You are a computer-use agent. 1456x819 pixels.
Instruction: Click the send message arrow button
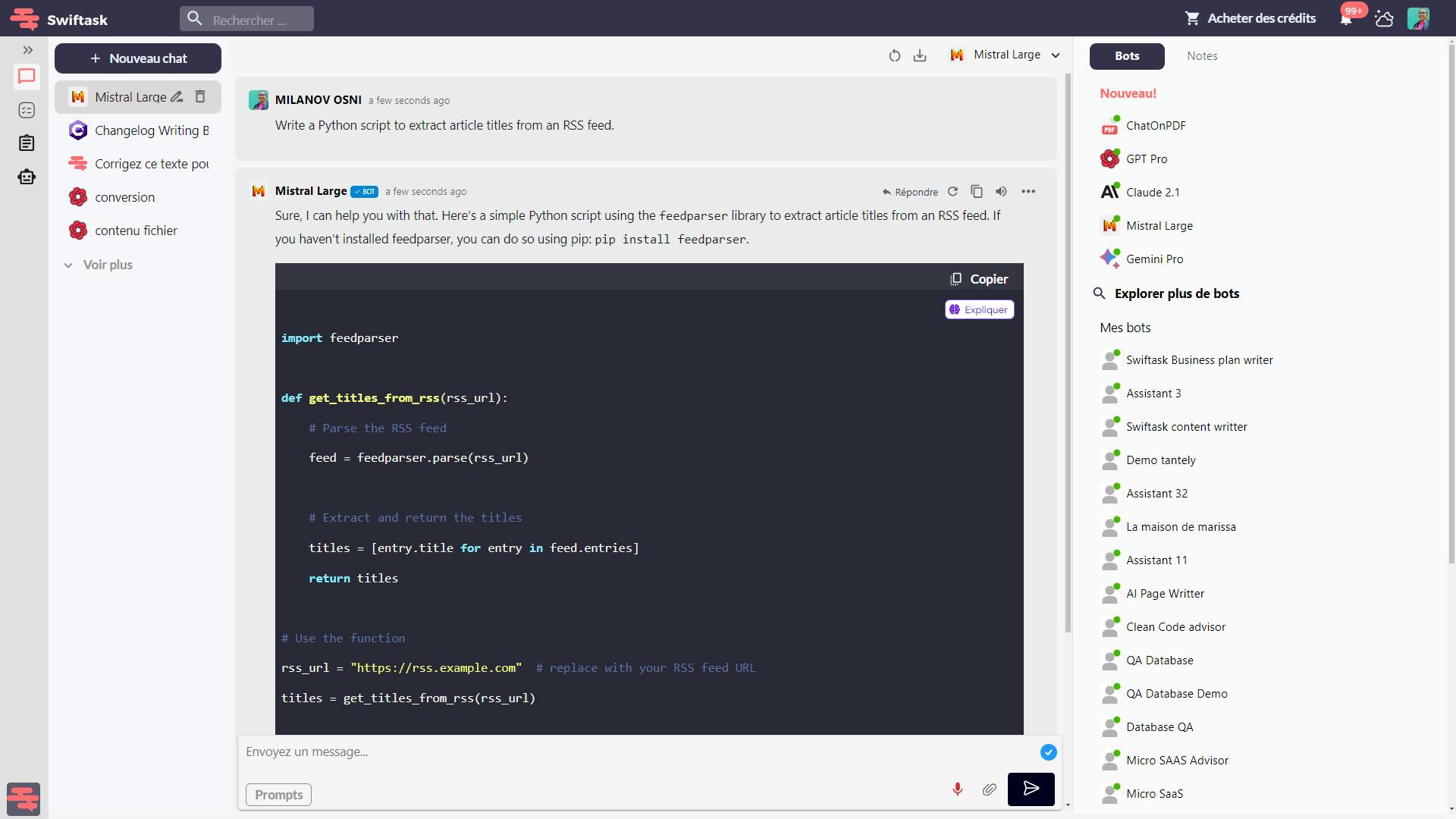coord(1031,789)
